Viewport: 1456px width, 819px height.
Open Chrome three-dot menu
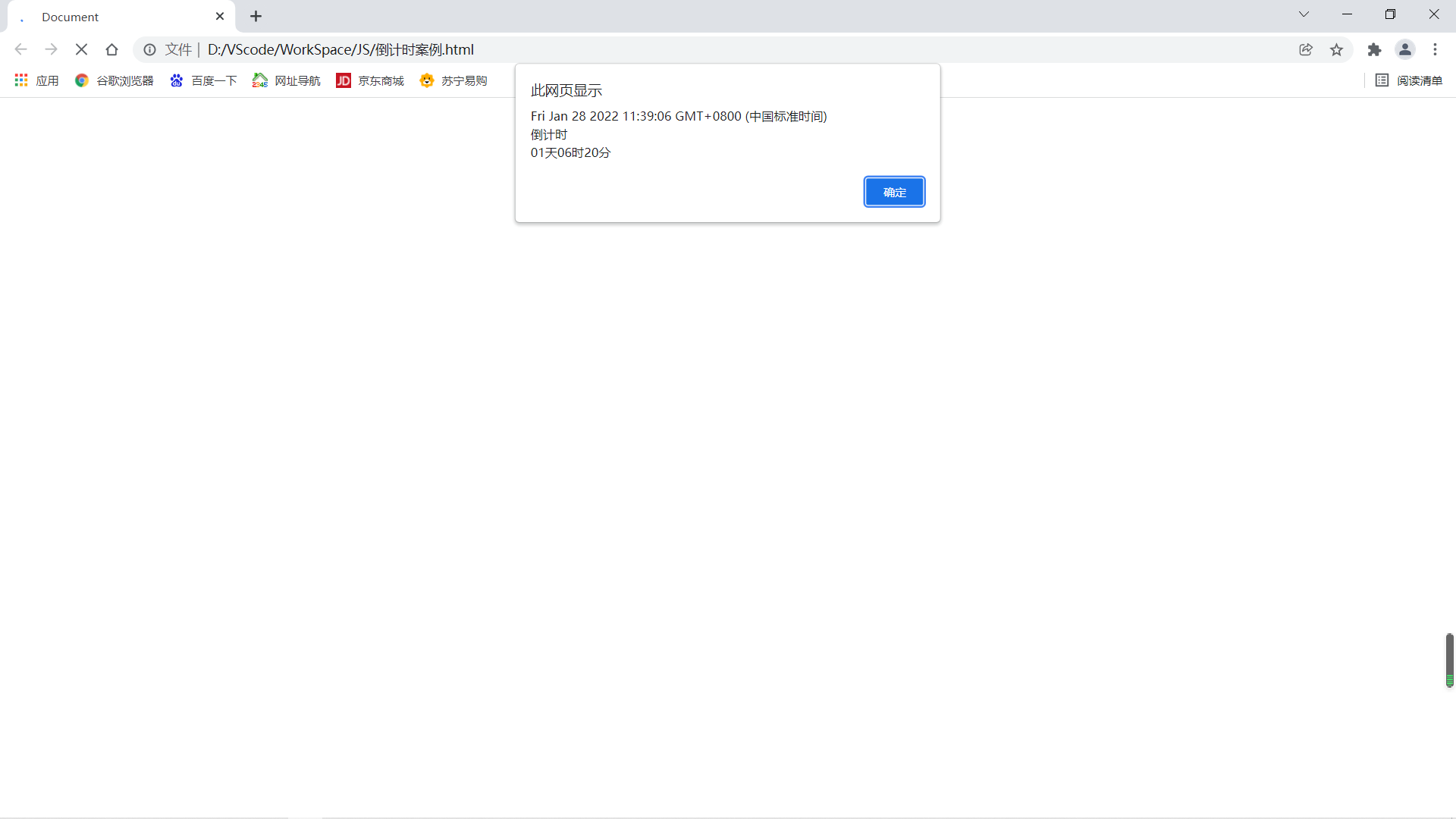1435,49
